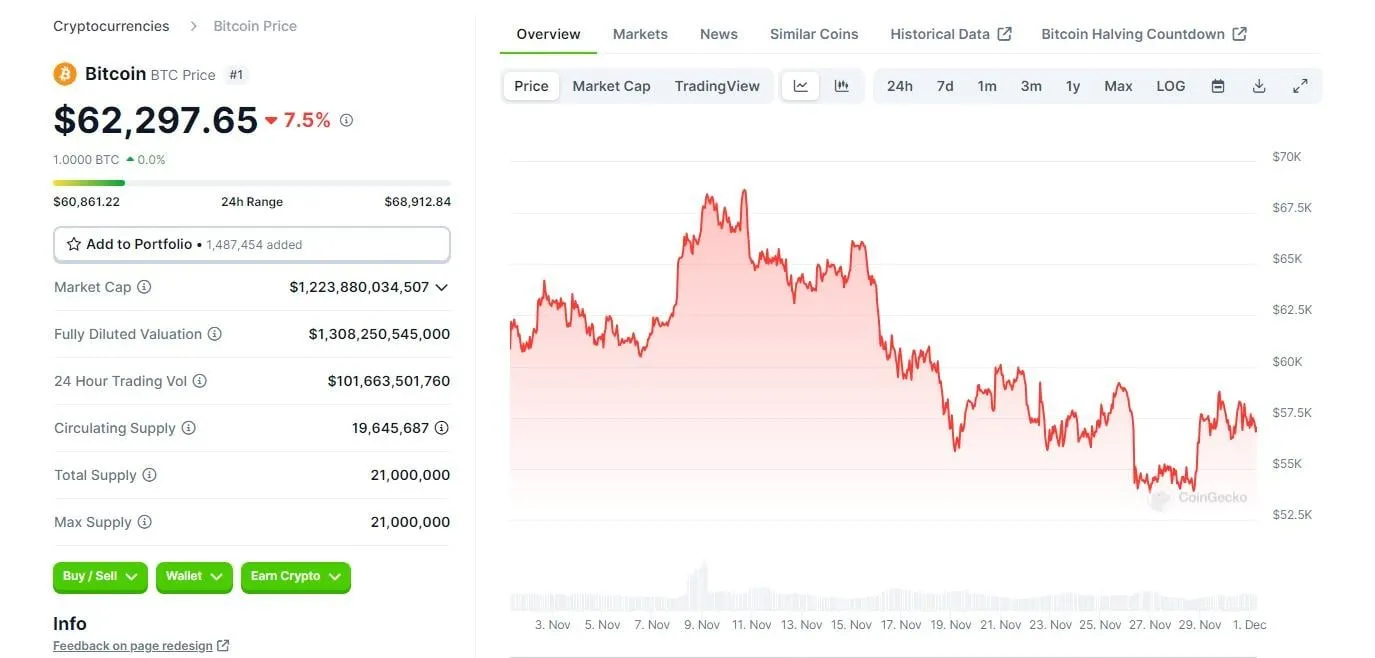Switch chart to Market Cap view
The height and width of the screenshot is (658, 1375).
tap(611, 86)
